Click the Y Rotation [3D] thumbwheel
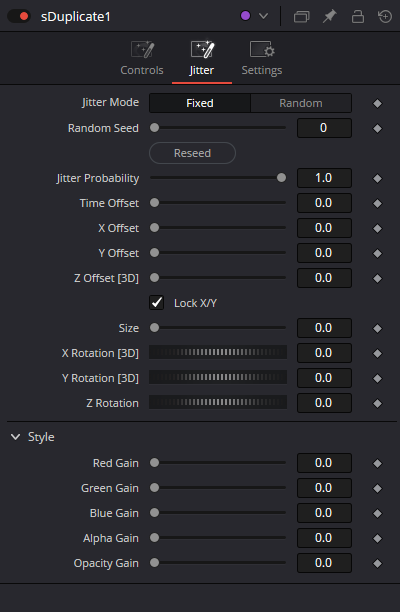This screenshot has height=612, width=400. [x=218, y=377]
